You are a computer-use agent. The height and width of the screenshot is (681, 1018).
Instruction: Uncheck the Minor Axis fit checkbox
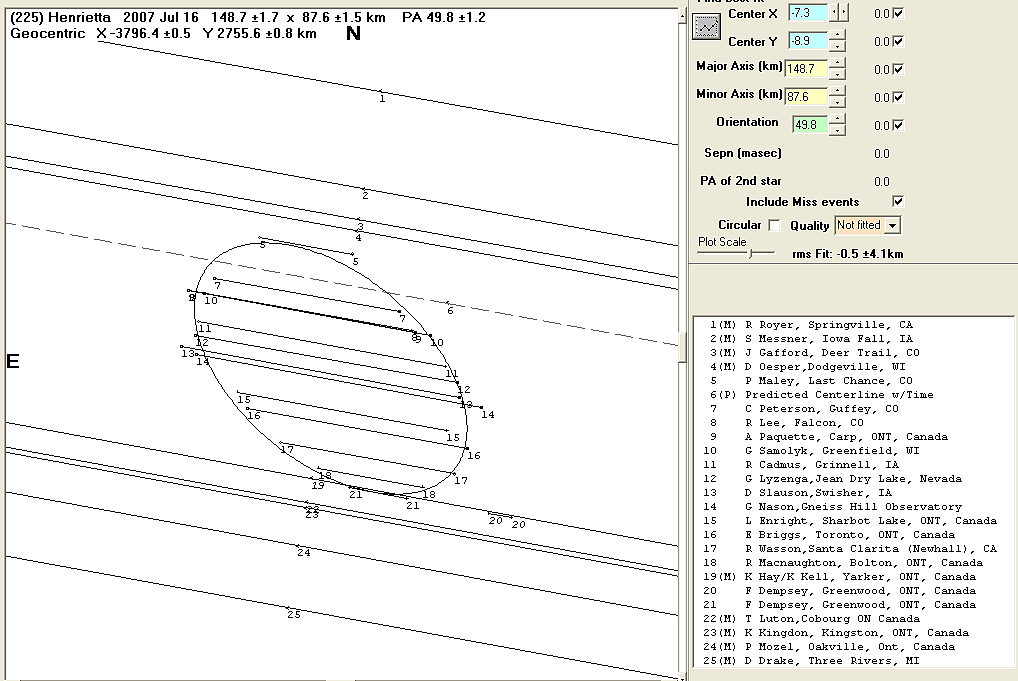coord(898,97)
